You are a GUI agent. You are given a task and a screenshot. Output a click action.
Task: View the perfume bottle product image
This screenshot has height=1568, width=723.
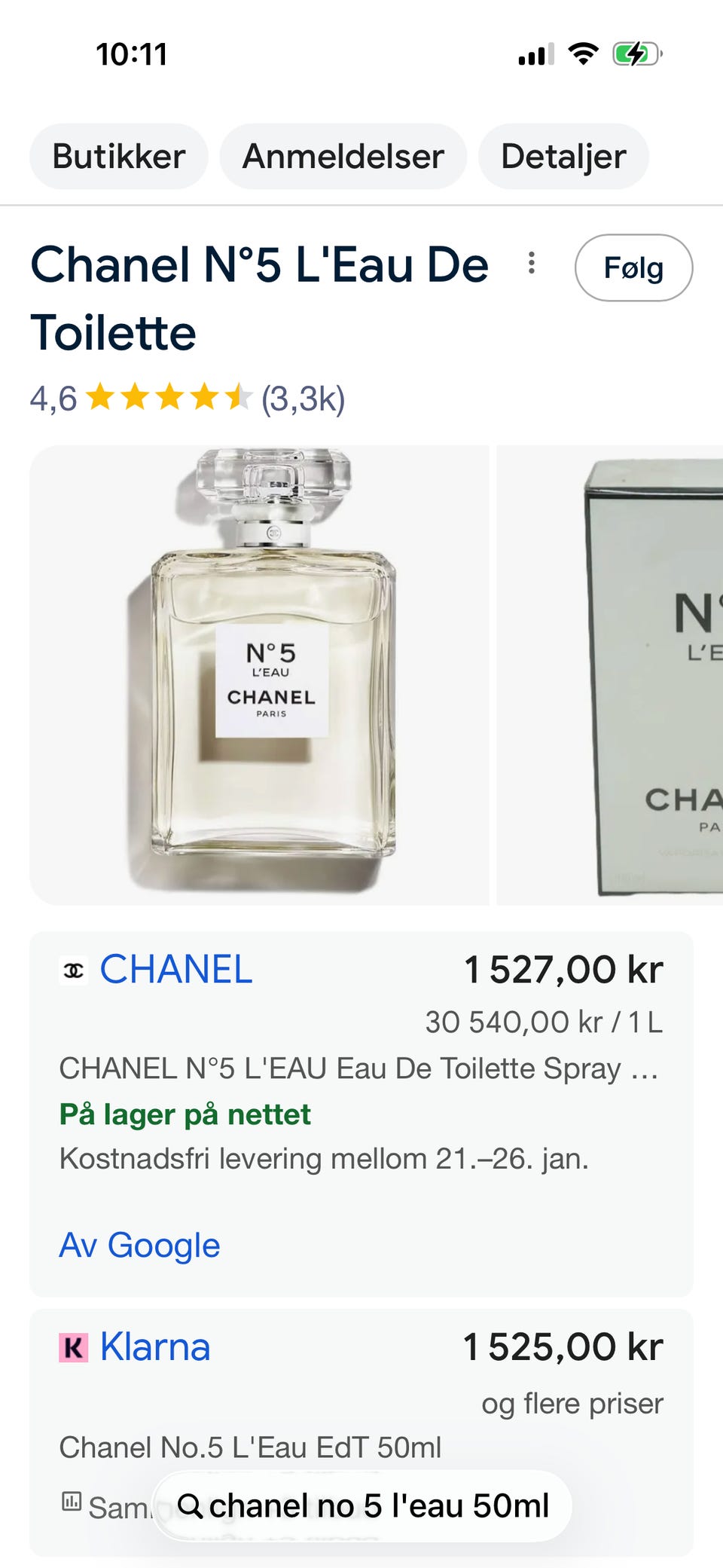click(259, 675)
